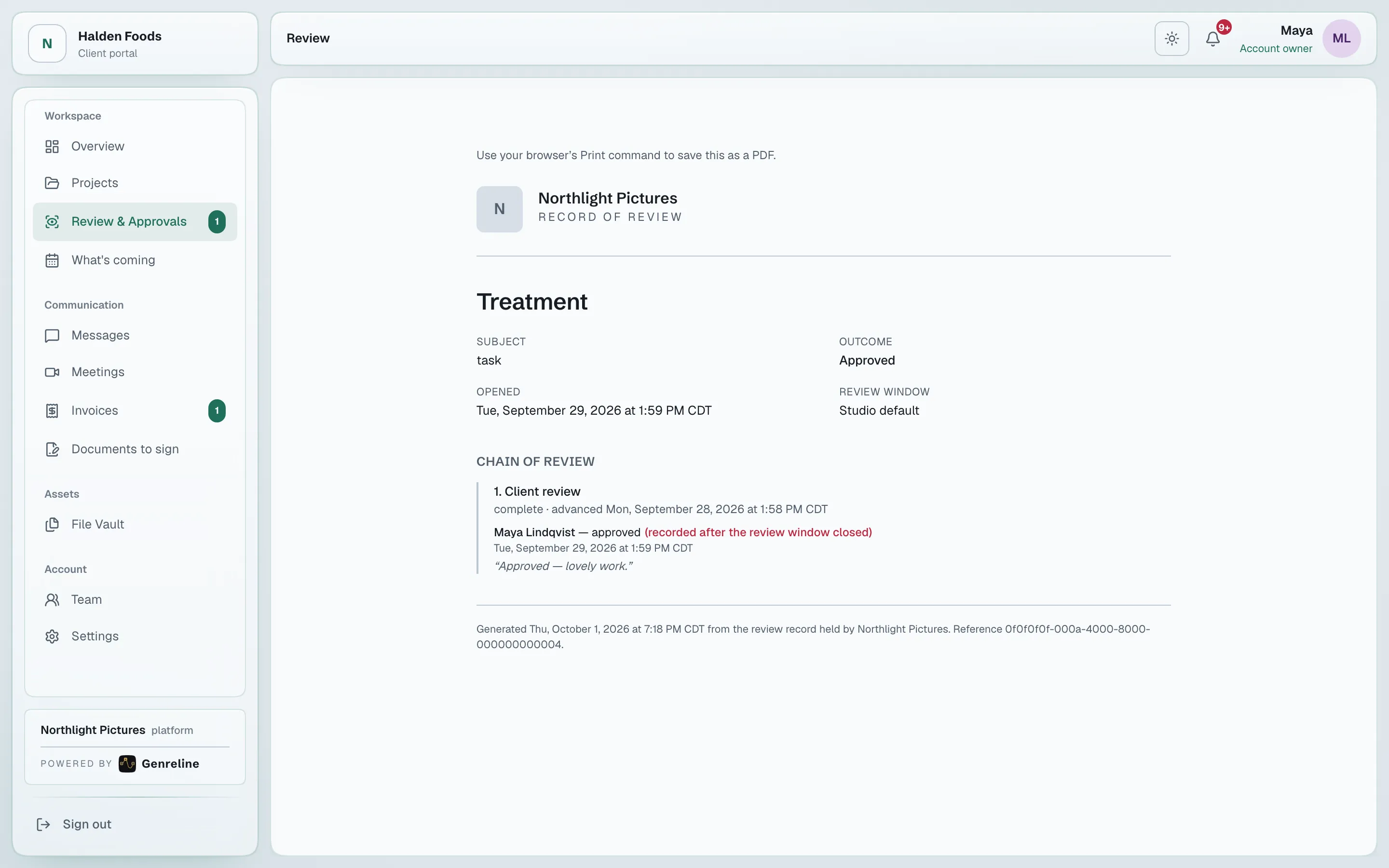Image resolution: width=1389 pixels, height=868 pixels.
Task: Open Documents to sign
Action: [135, 449]
